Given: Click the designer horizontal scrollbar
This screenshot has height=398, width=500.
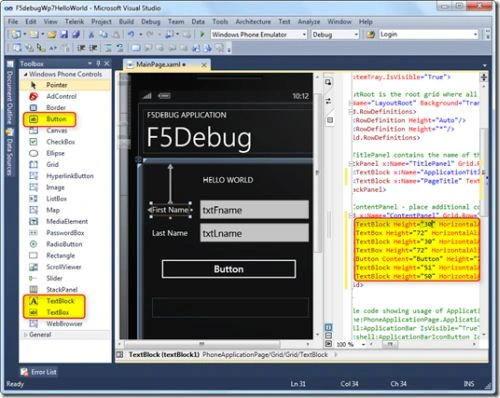Looking at the screenshot, I should click(x=202, y=344).
